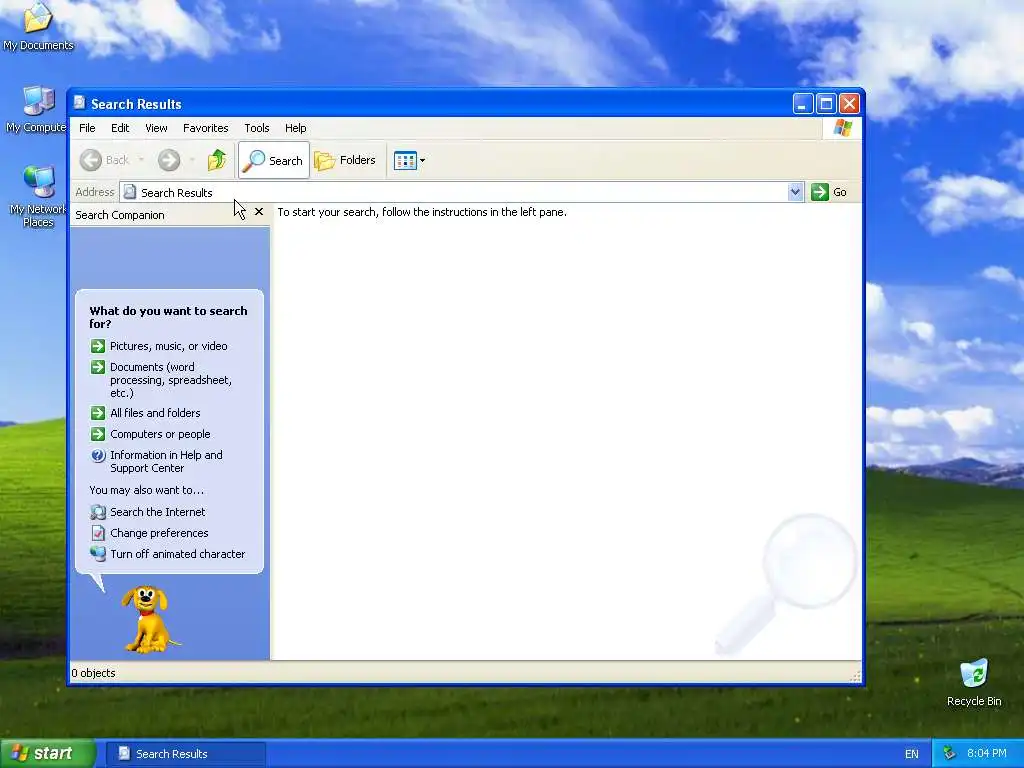
Task: Click the My Documents desktop icon
Action: 38,26
